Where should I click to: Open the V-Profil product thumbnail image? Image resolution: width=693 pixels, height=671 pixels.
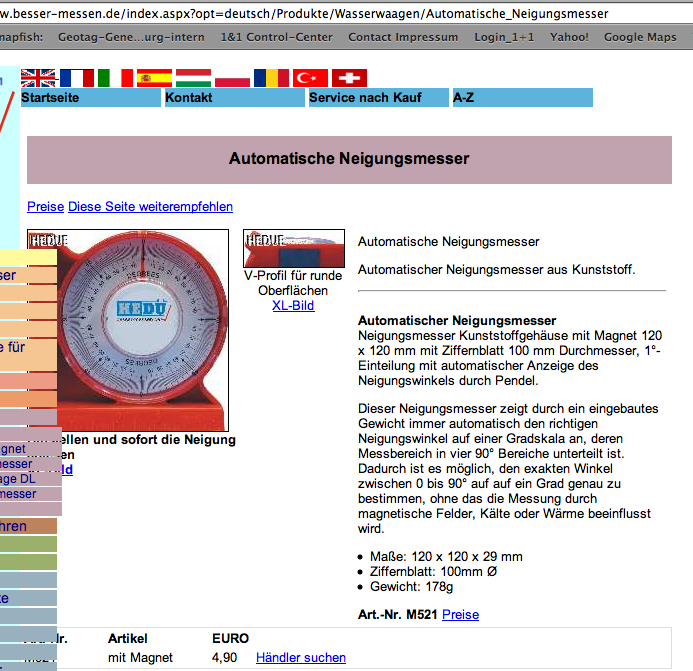293,248
